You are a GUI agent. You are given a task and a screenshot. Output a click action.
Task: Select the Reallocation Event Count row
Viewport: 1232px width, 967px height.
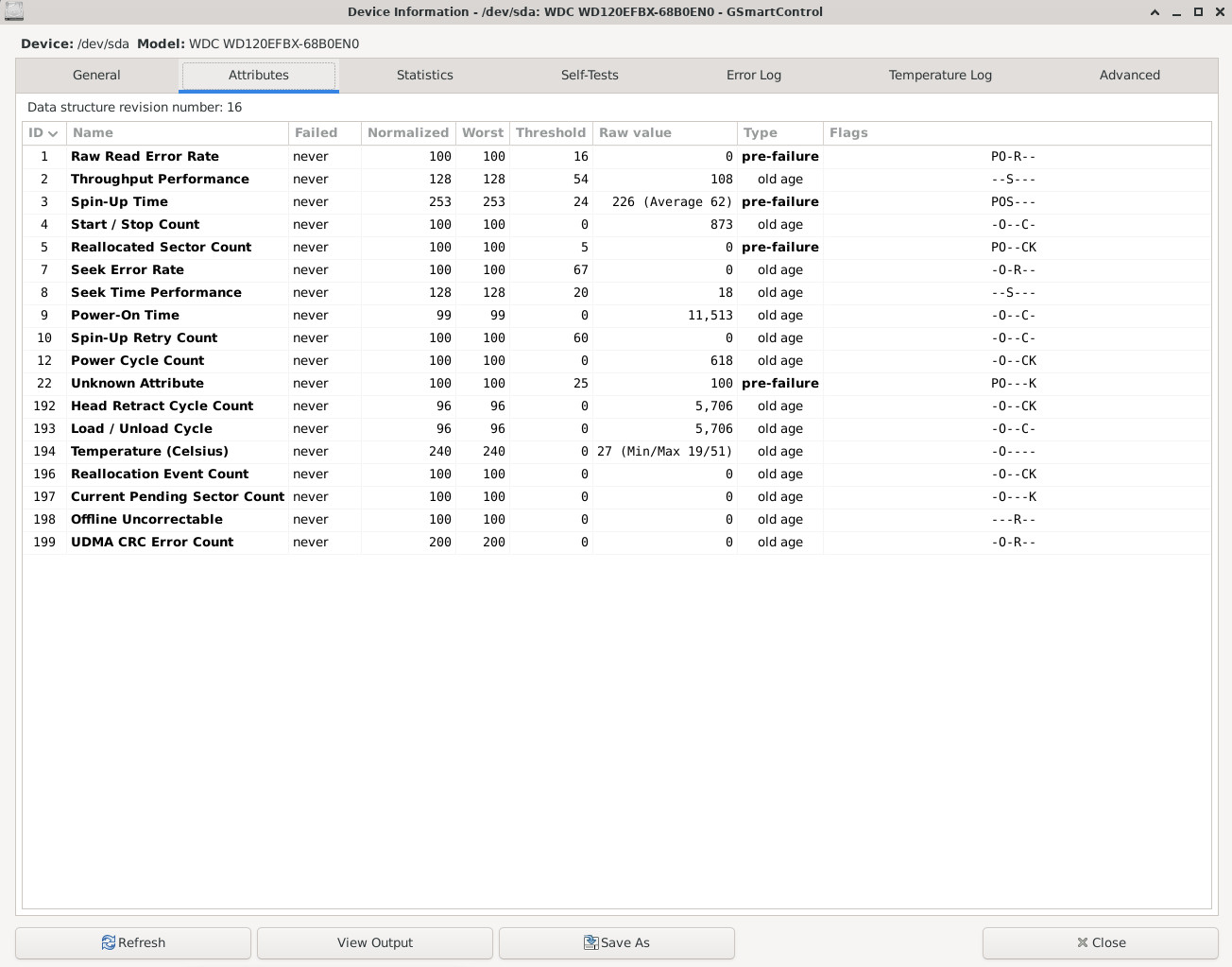[617, 475]
